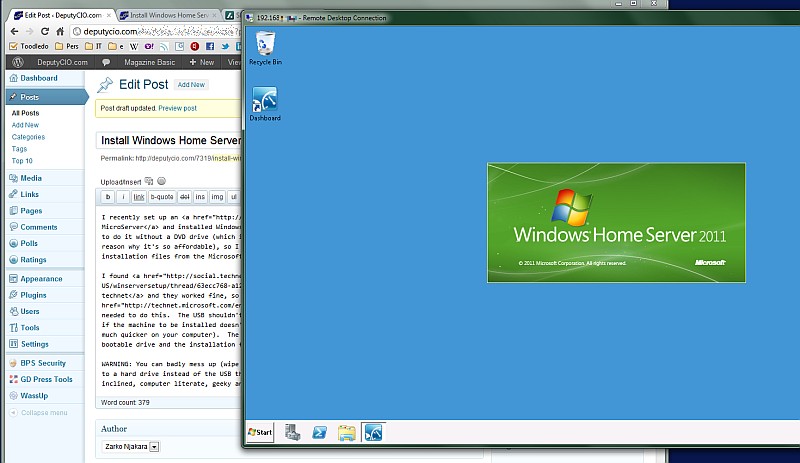Open the Appearance sidebar menu
This screenshot has height=463, width=800.
(x=41, y=279)
